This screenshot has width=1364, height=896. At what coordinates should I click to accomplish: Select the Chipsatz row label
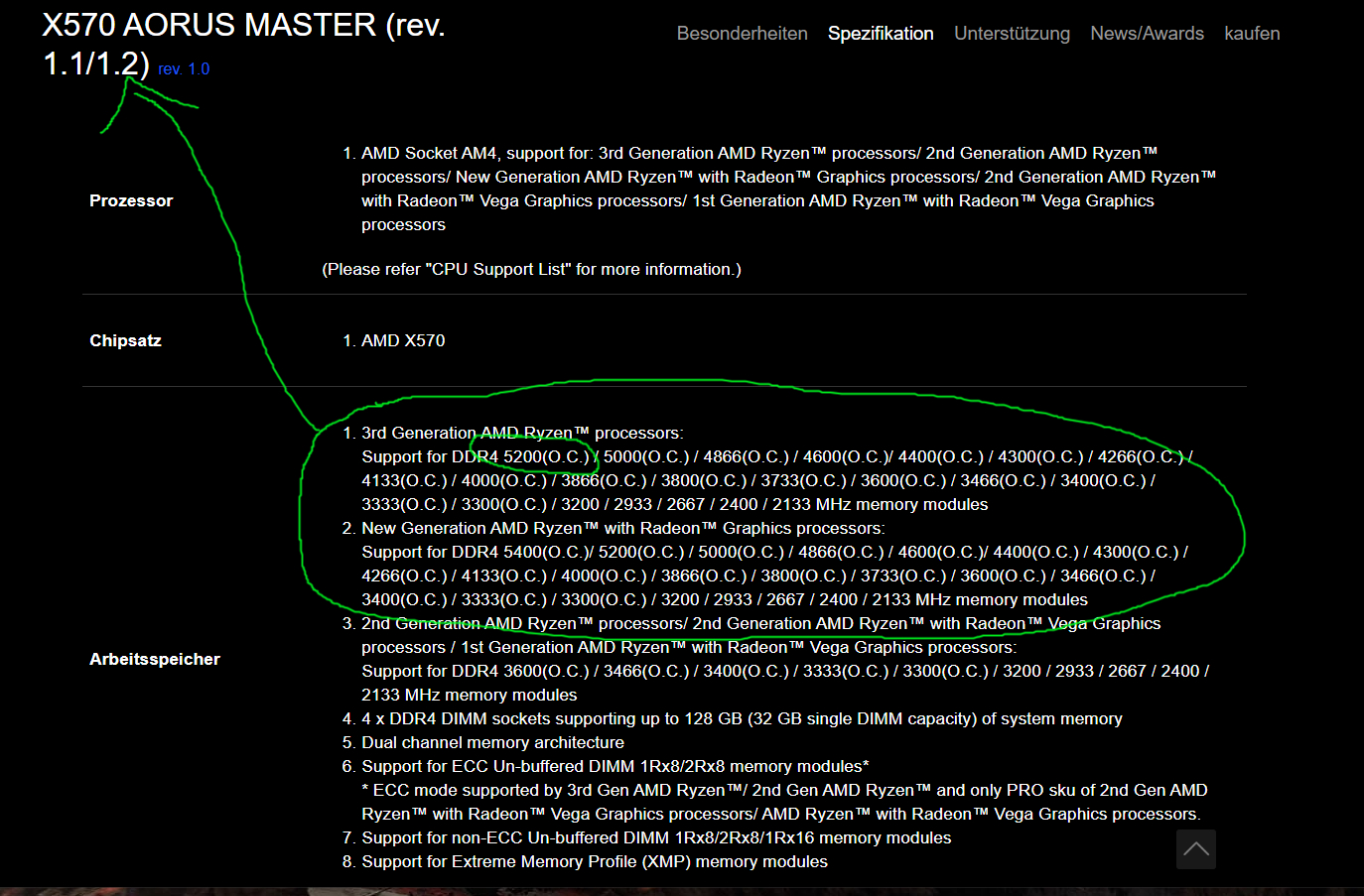point(125,340)
